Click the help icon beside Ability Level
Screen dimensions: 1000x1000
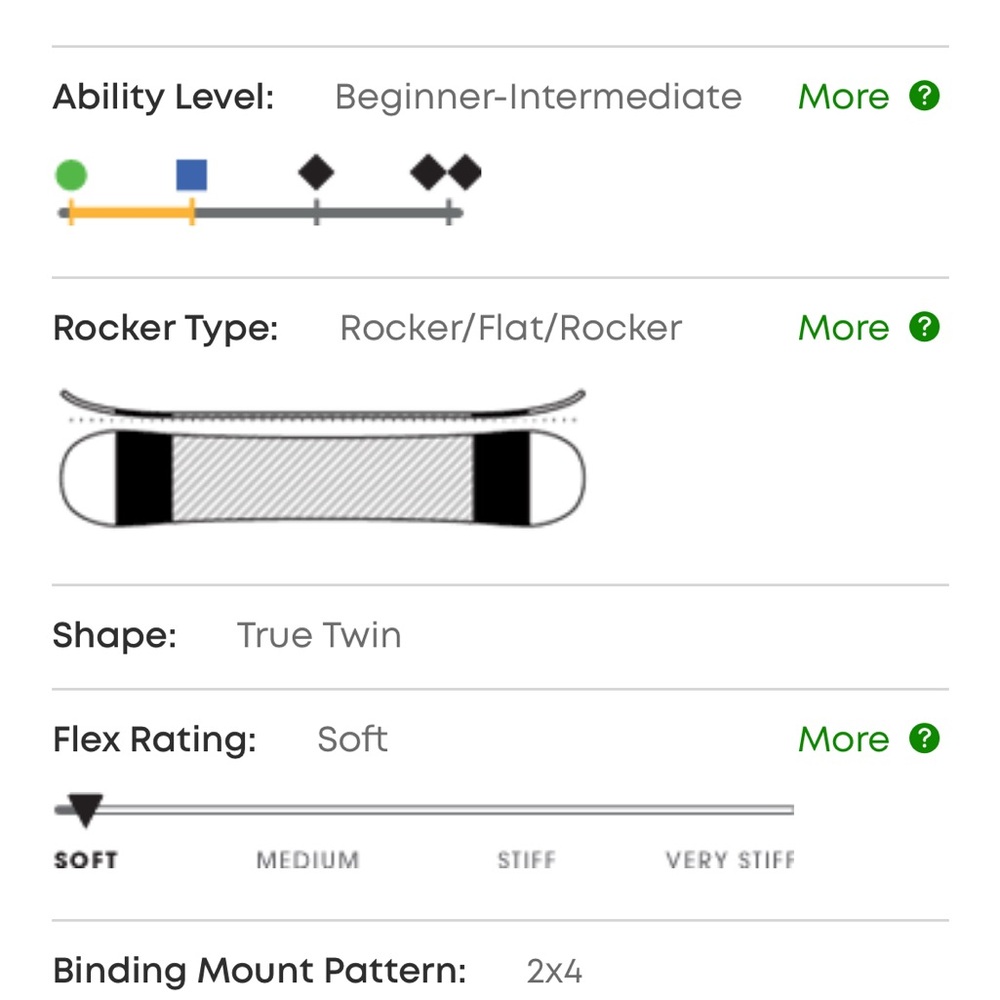click(924, 96)
